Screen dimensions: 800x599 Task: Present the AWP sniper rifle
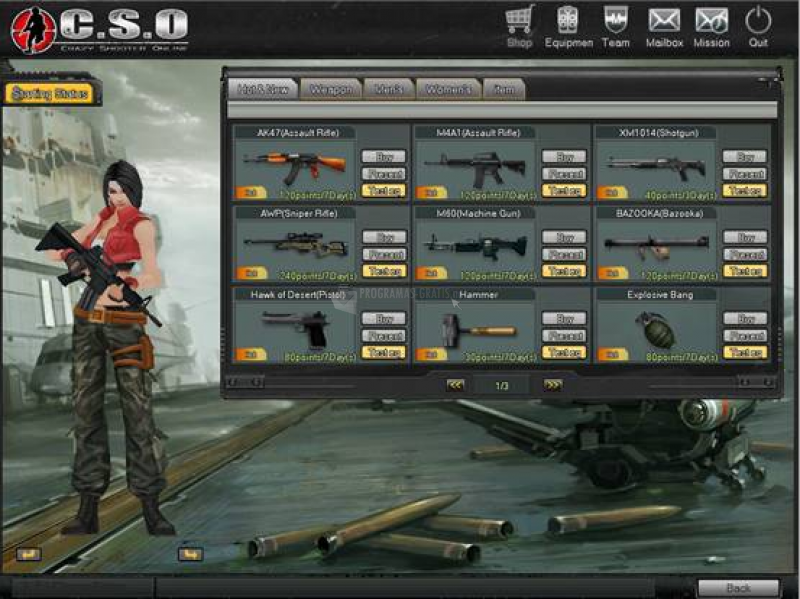(x=384, y=254)
